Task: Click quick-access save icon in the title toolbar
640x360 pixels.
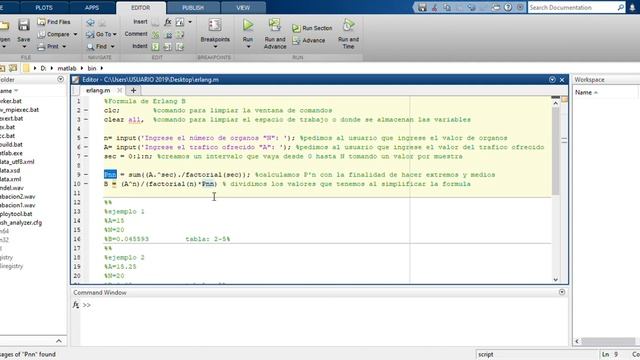Action: tap(422, 7)
